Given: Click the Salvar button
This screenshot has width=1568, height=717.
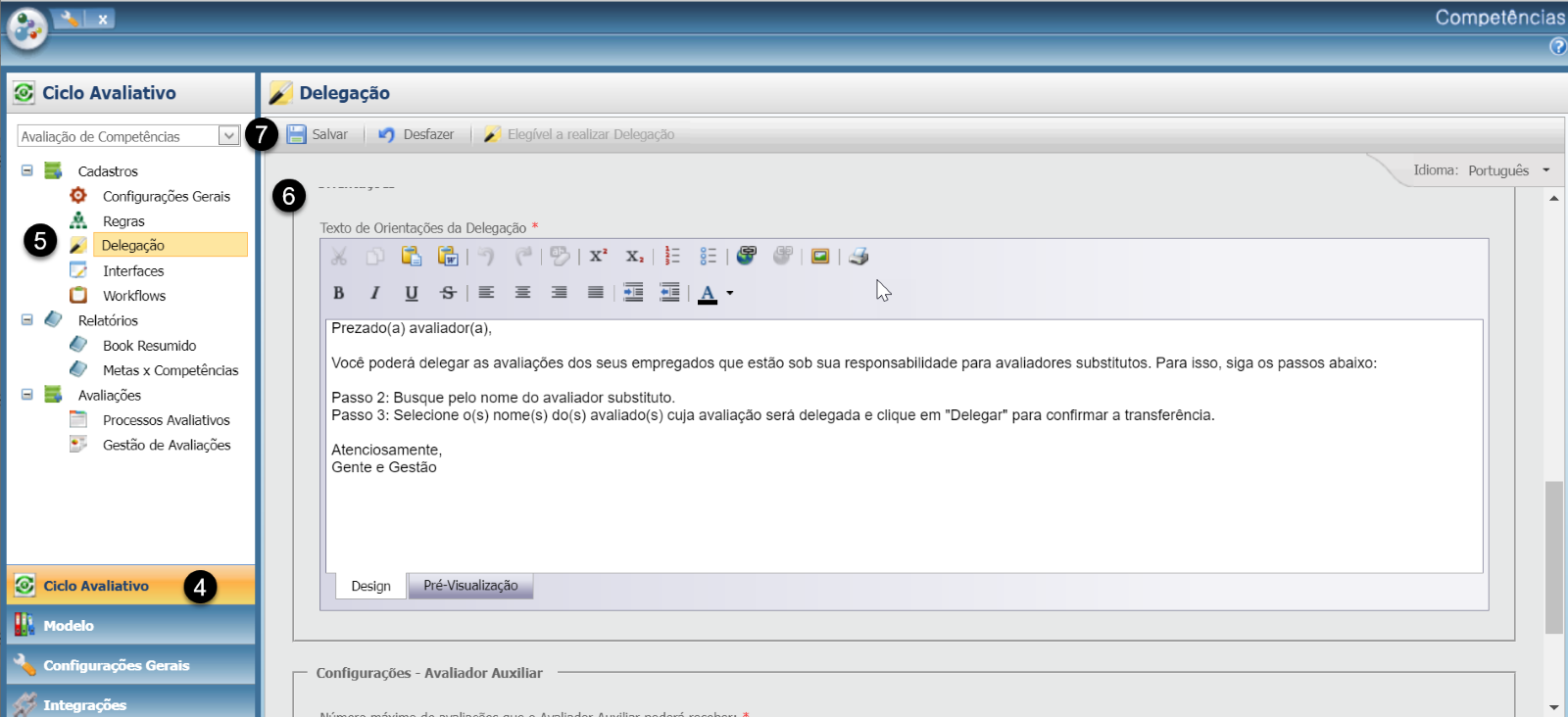Looking at the screenshot, I should (318, 134).
